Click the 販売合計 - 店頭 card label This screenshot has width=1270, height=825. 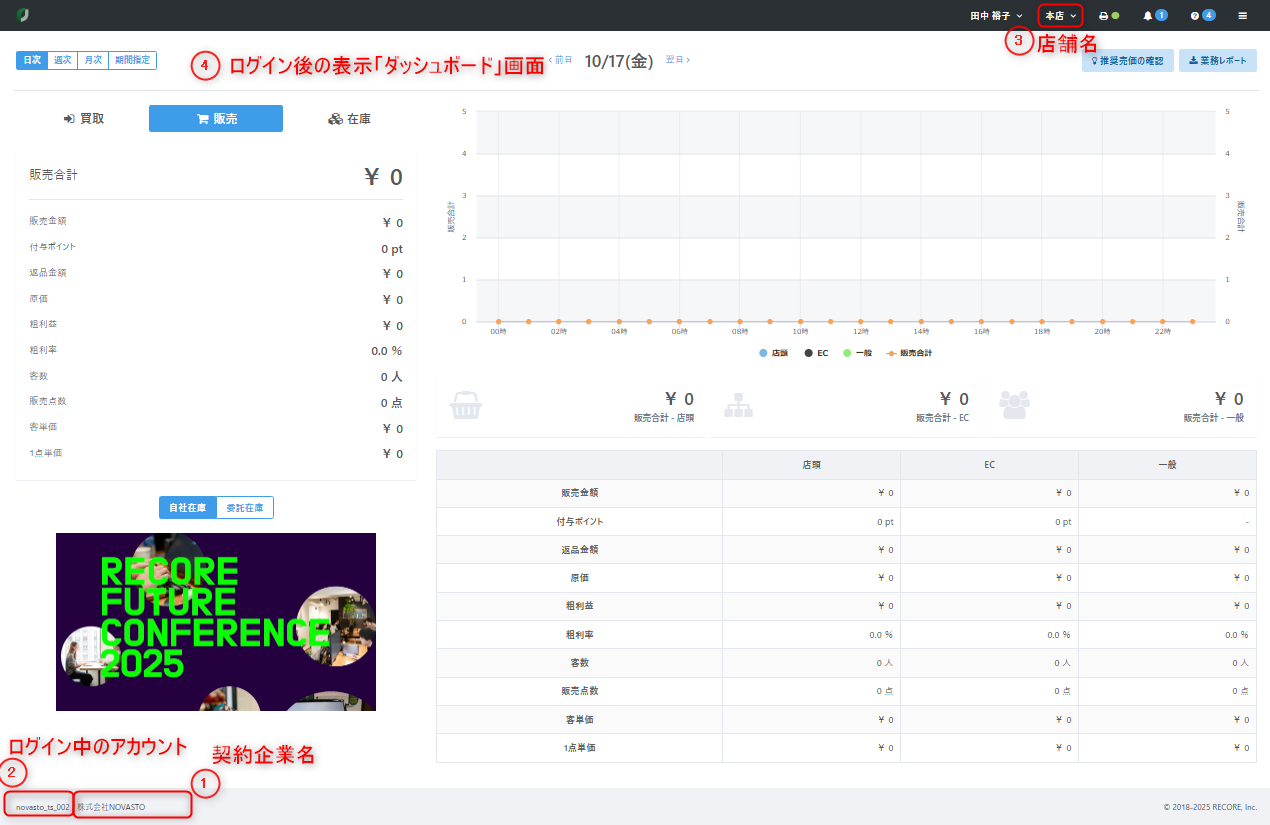(x=664, y=418)
